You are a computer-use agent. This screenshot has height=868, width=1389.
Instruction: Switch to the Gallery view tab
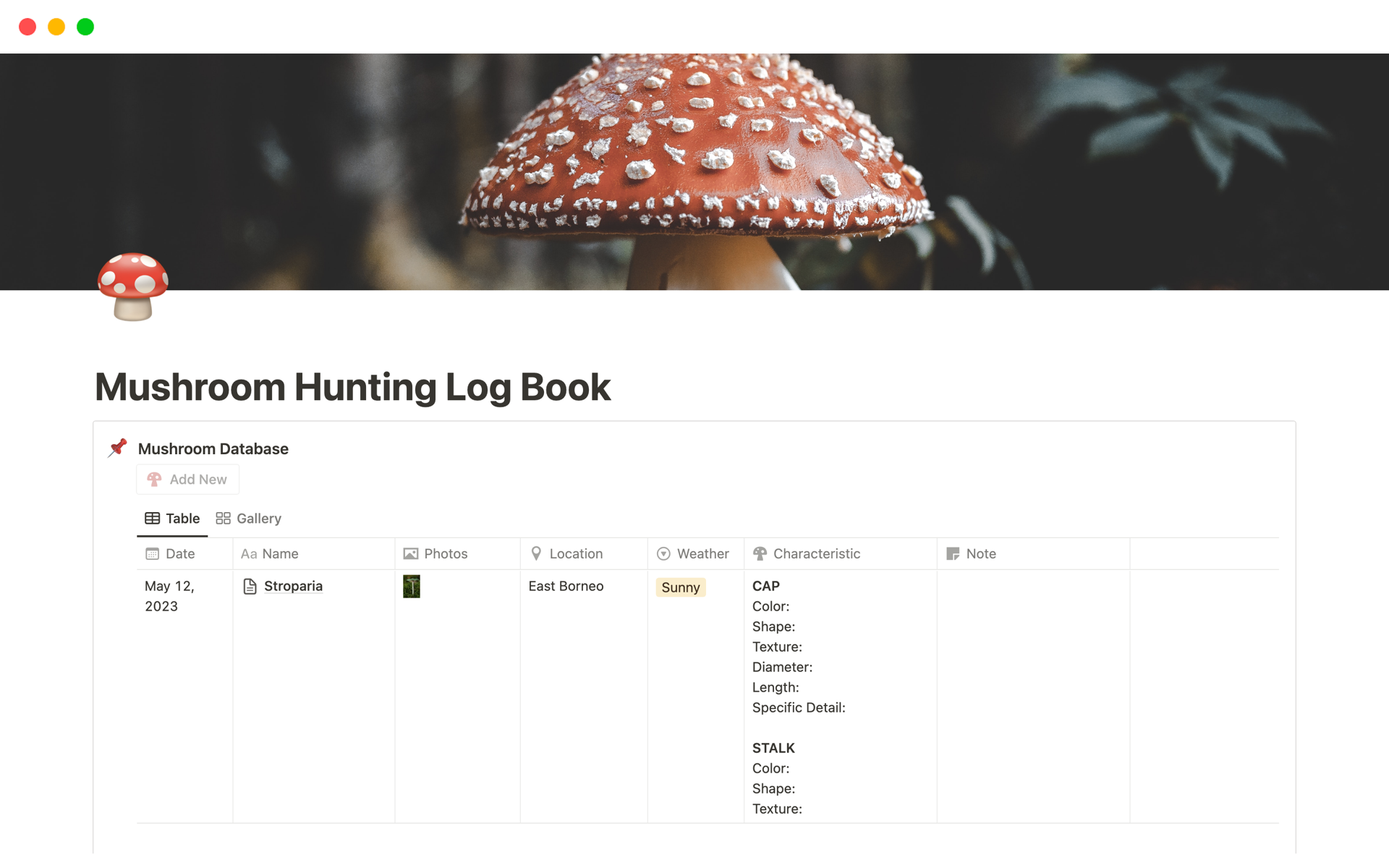point(248,518)
